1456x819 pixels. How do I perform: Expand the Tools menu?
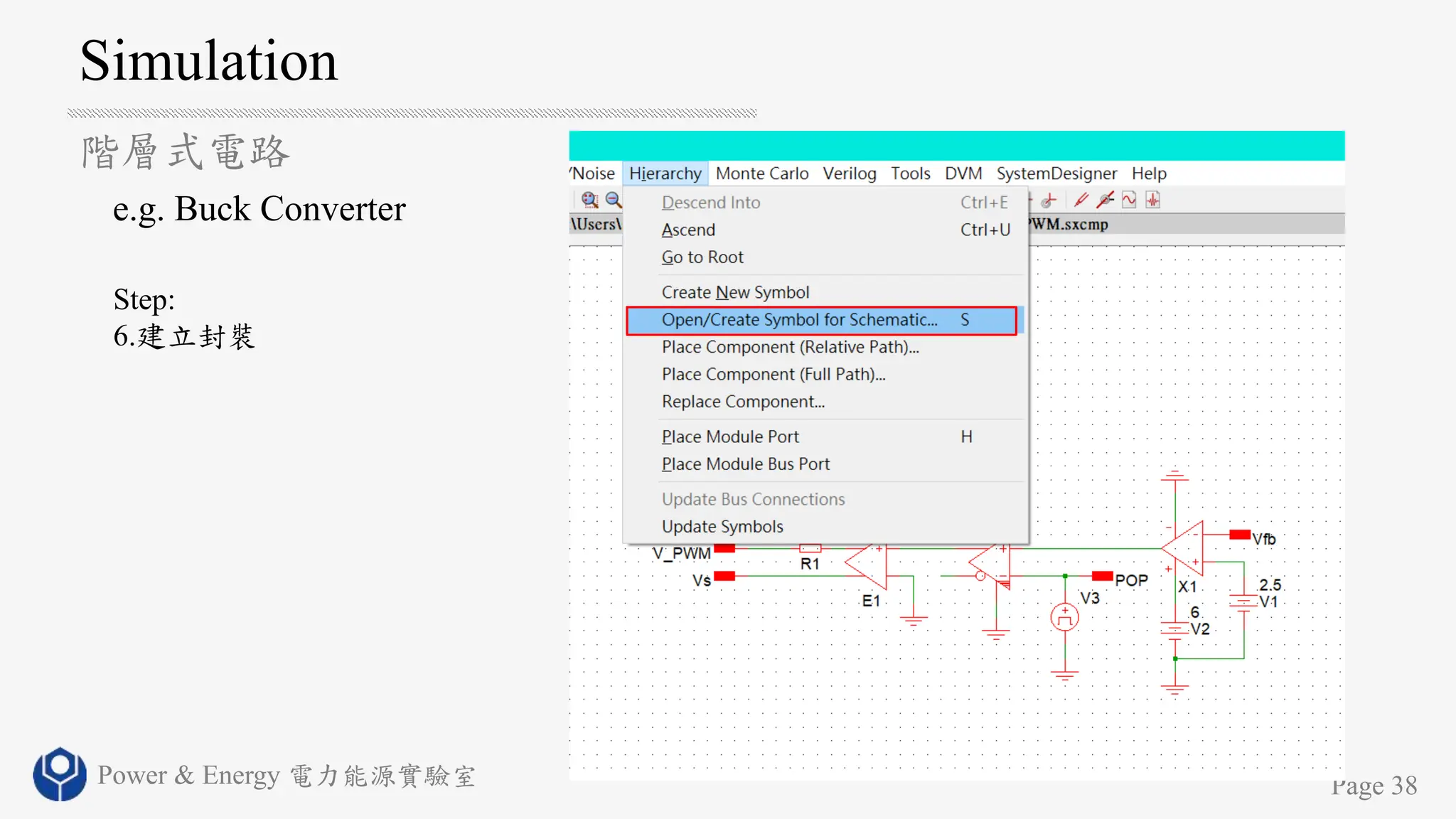910,173
